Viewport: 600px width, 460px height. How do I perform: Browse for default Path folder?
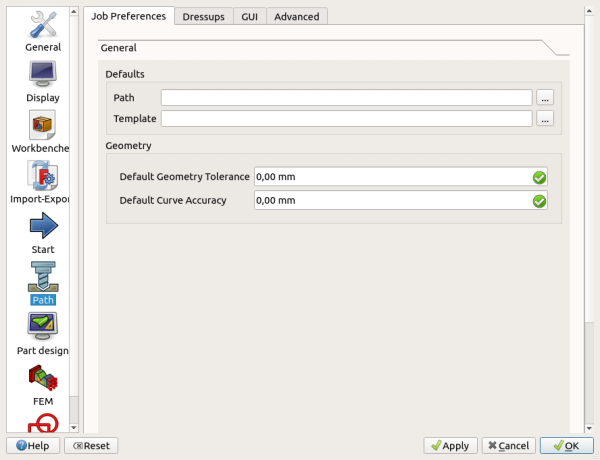545,98
